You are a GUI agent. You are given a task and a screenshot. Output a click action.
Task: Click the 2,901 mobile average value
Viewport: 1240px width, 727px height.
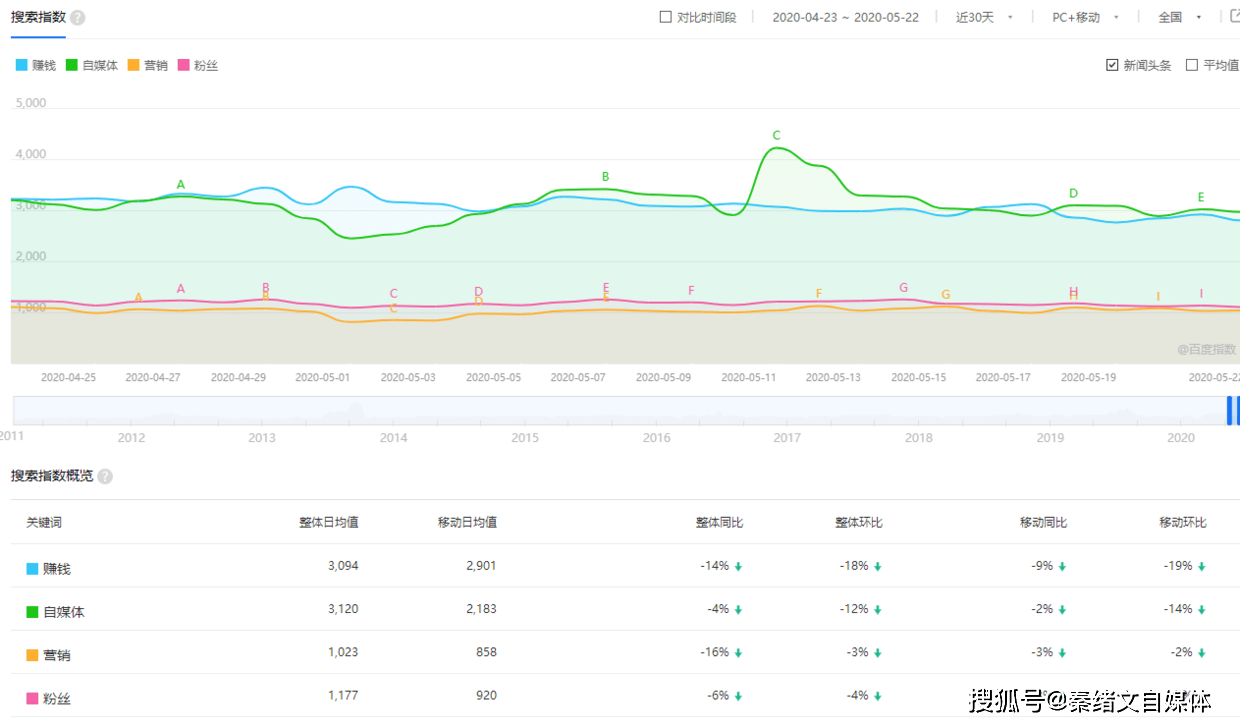pyautogui.click(x=481, y=566)
